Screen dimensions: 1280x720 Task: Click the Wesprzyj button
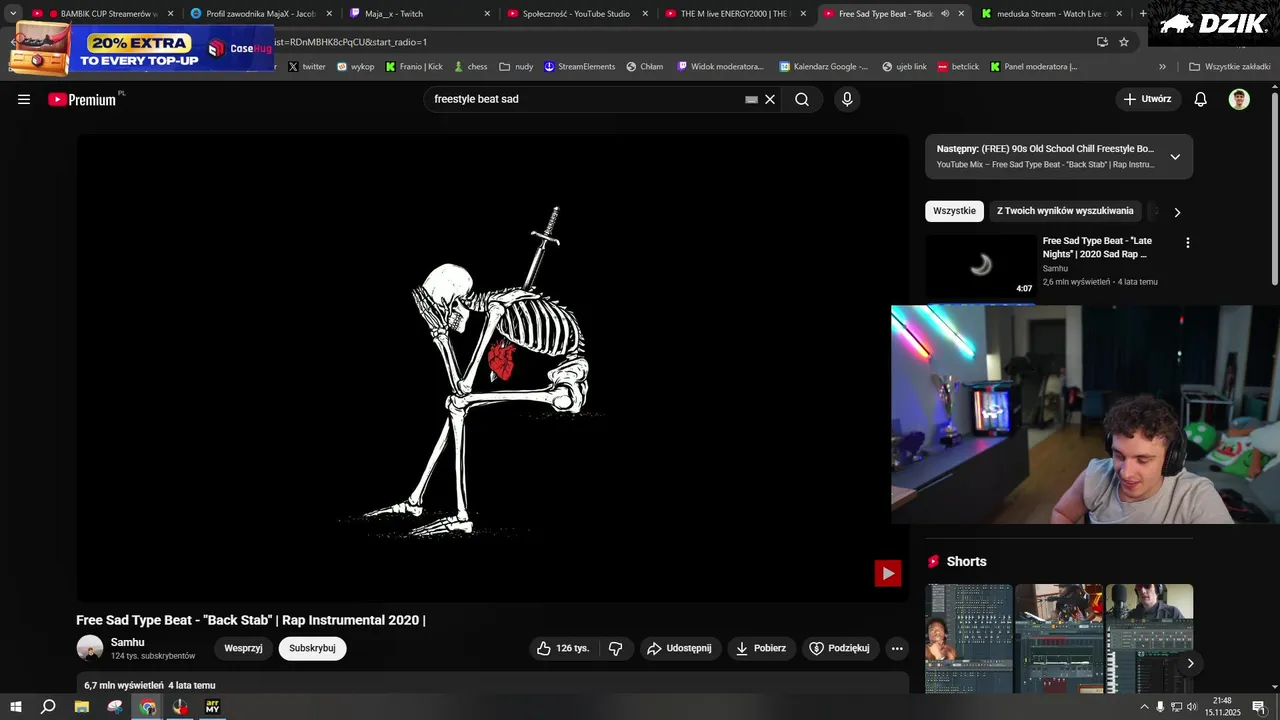[243, 648]
